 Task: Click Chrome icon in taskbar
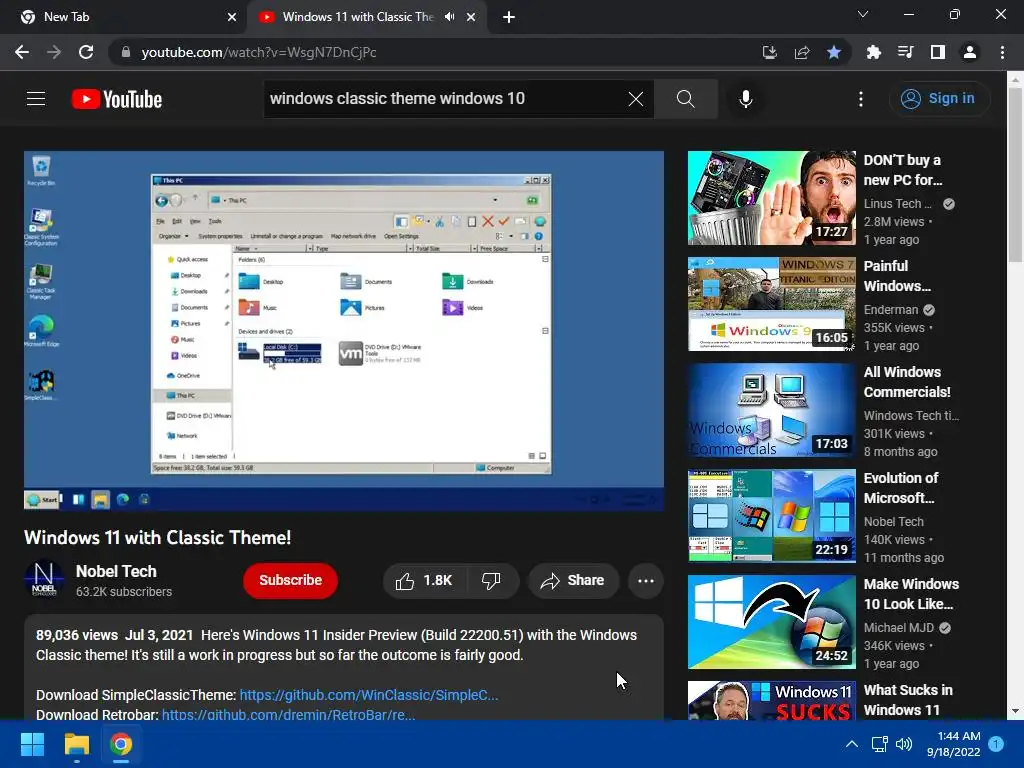click(x=121, y=744)
